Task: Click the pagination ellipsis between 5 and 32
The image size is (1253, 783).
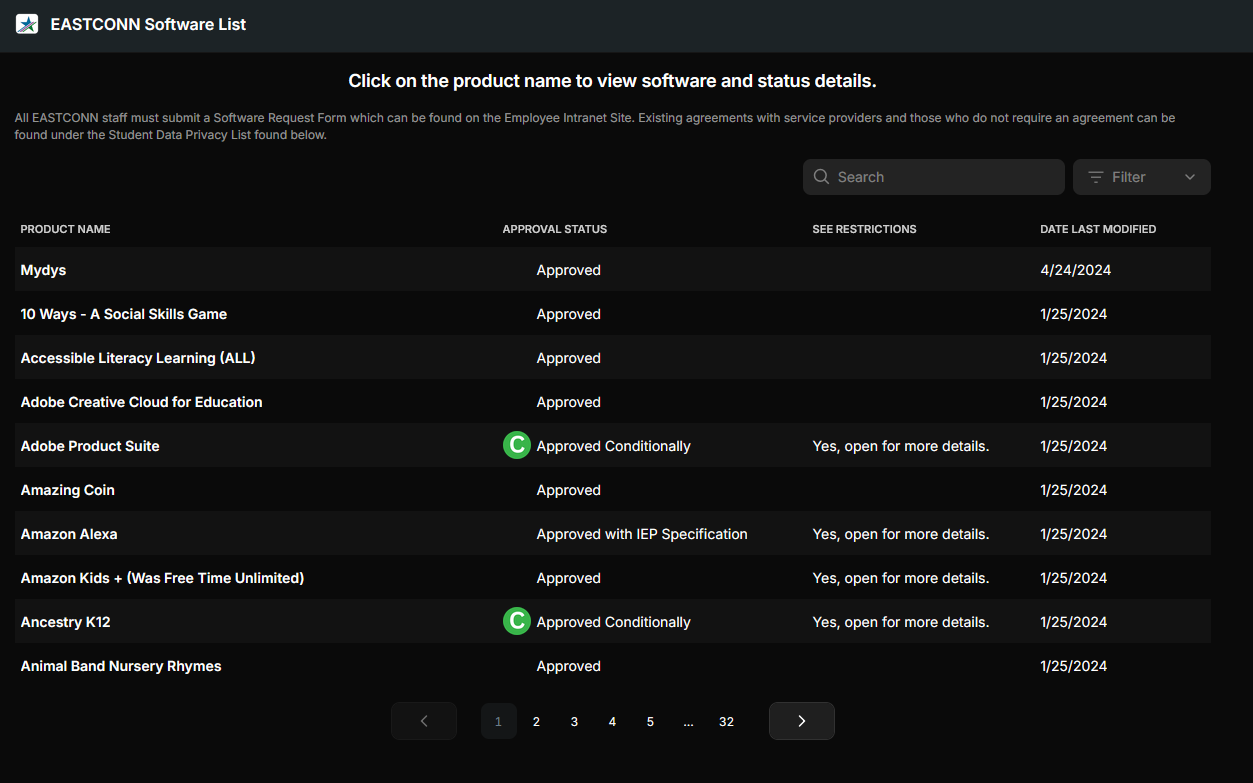Action: point(688,721)
